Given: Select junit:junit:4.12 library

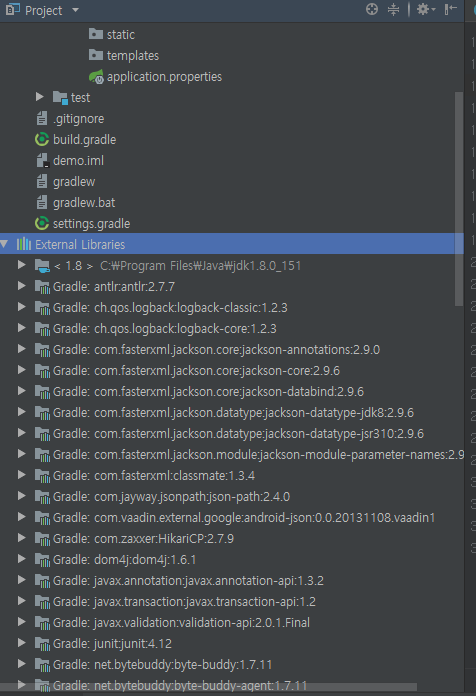Looking at the screenshot, I should point(112,644).
